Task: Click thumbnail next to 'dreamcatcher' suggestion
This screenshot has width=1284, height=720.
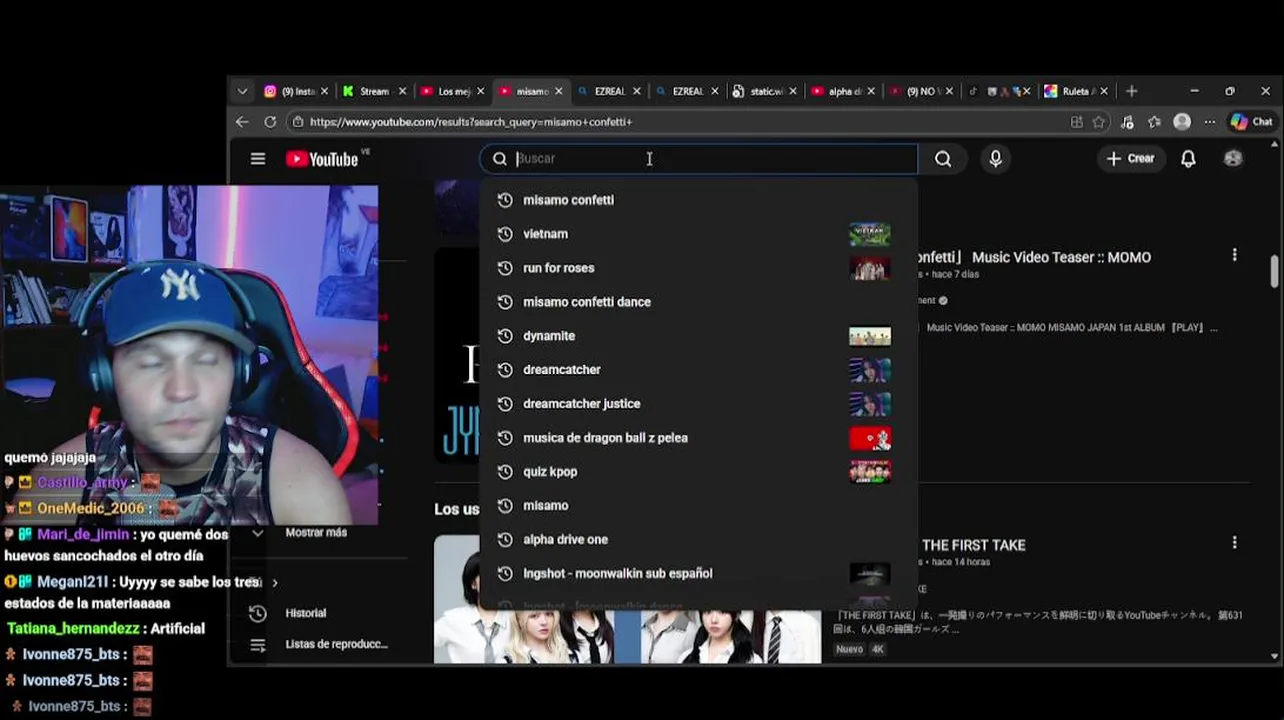Action: (870, 370)
